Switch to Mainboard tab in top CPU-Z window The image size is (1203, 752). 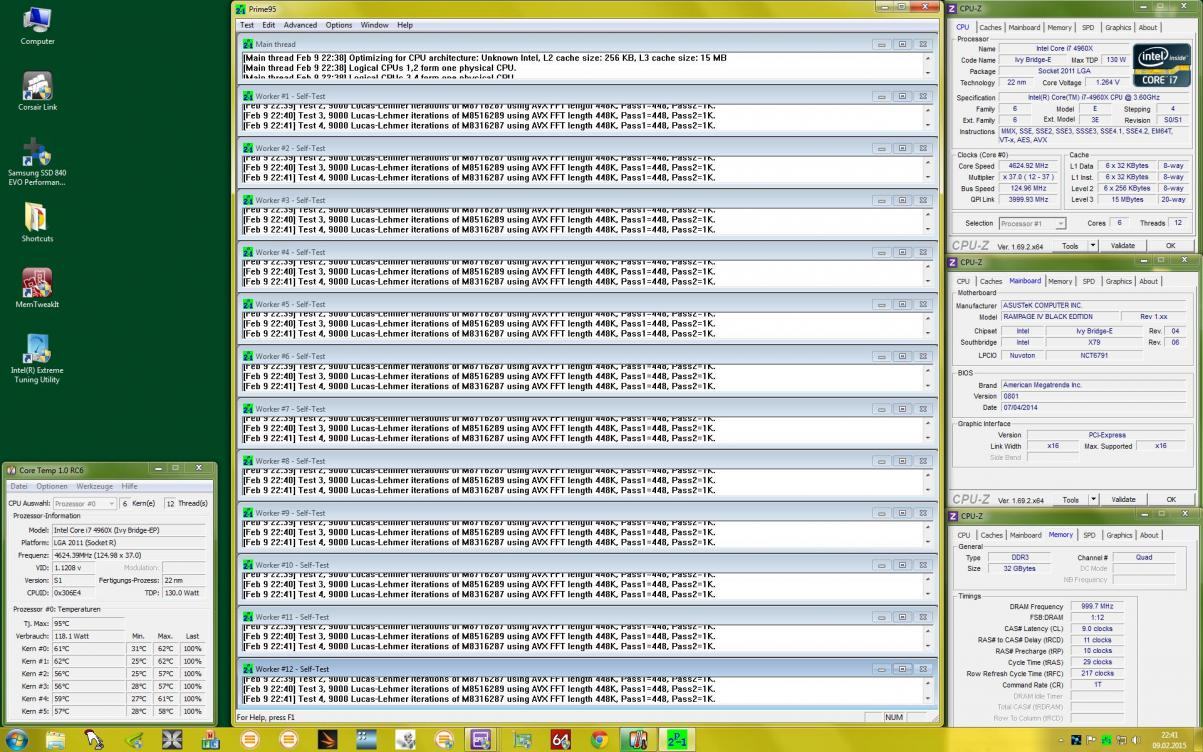tap(1024, 28)
